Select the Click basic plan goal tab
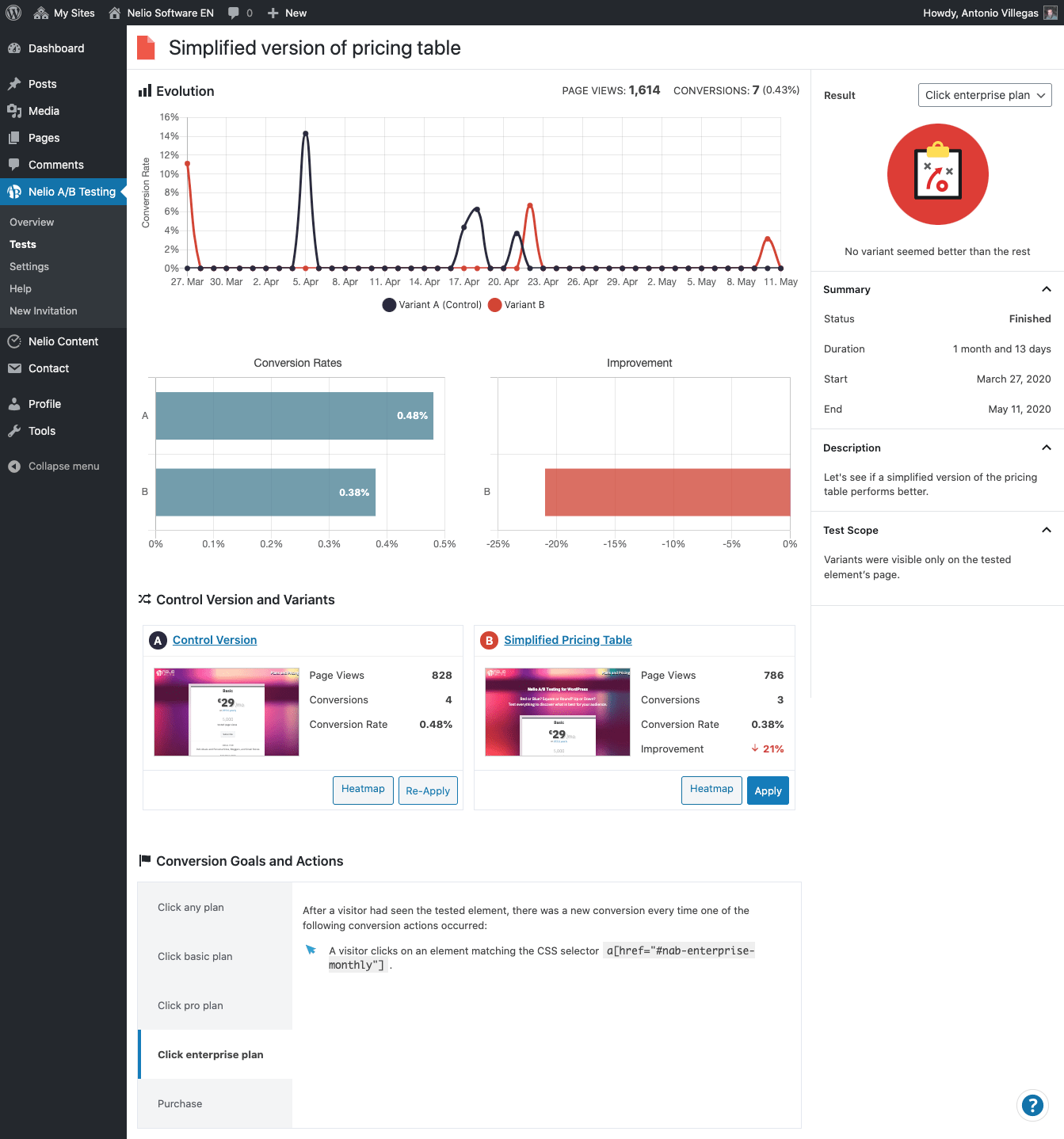The image size is (1064, 1139). pyautogui.click(x=215, y=956)
